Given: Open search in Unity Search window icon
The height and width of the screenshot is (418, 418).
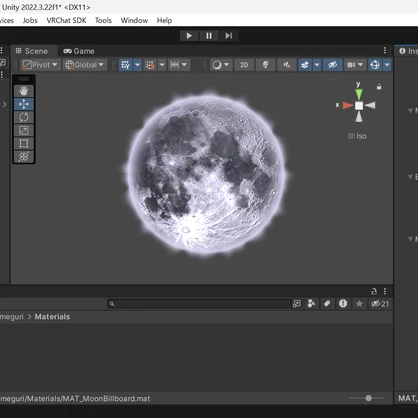Looking at the screenshot, I should [x=297, y=304].
